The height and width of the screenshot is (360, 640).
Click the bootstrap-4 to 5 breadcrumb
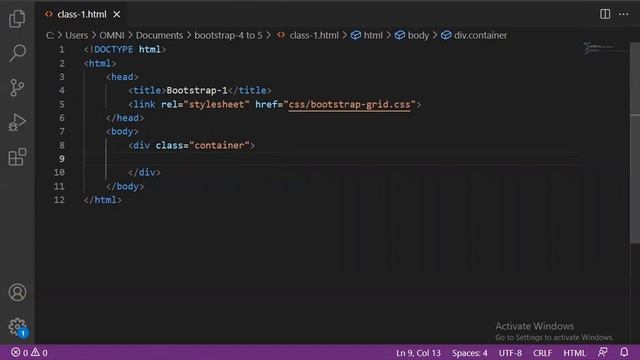click(x=228, y=36)
